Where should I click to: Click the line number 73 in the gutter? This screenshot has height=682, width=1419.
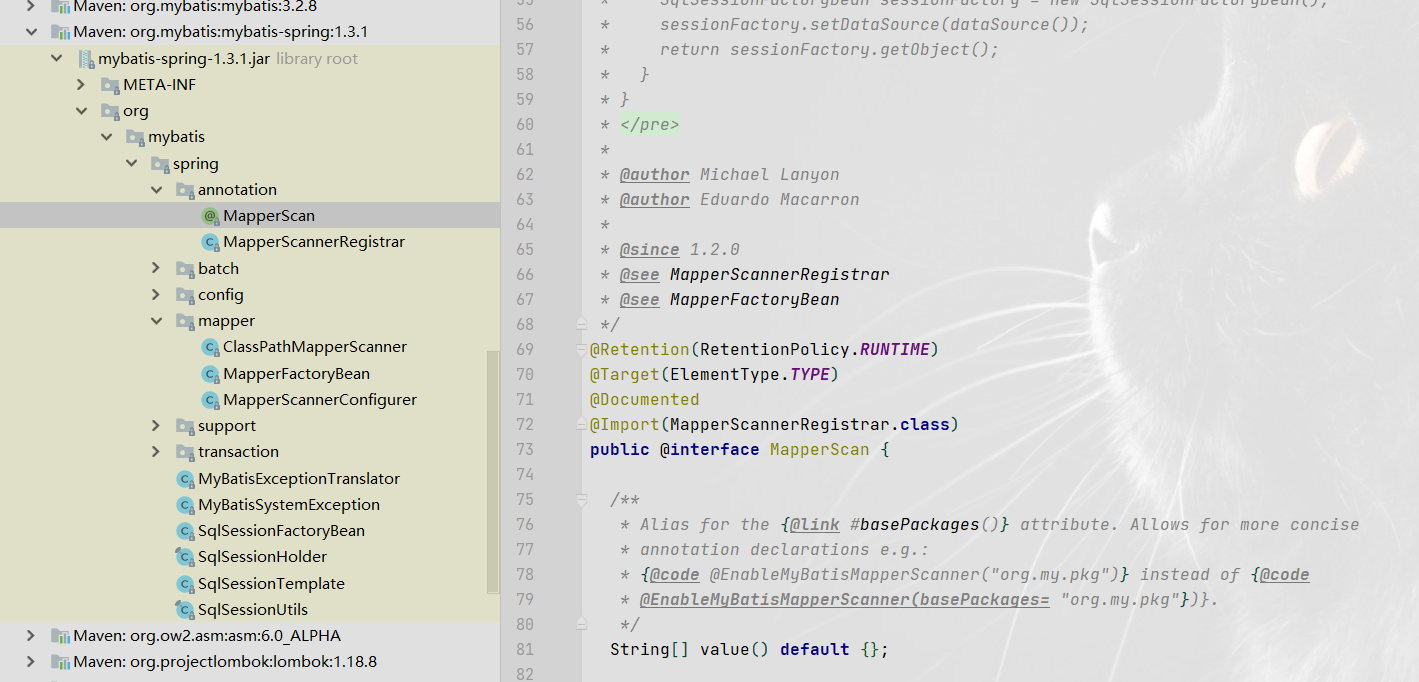tap(523, 450)
